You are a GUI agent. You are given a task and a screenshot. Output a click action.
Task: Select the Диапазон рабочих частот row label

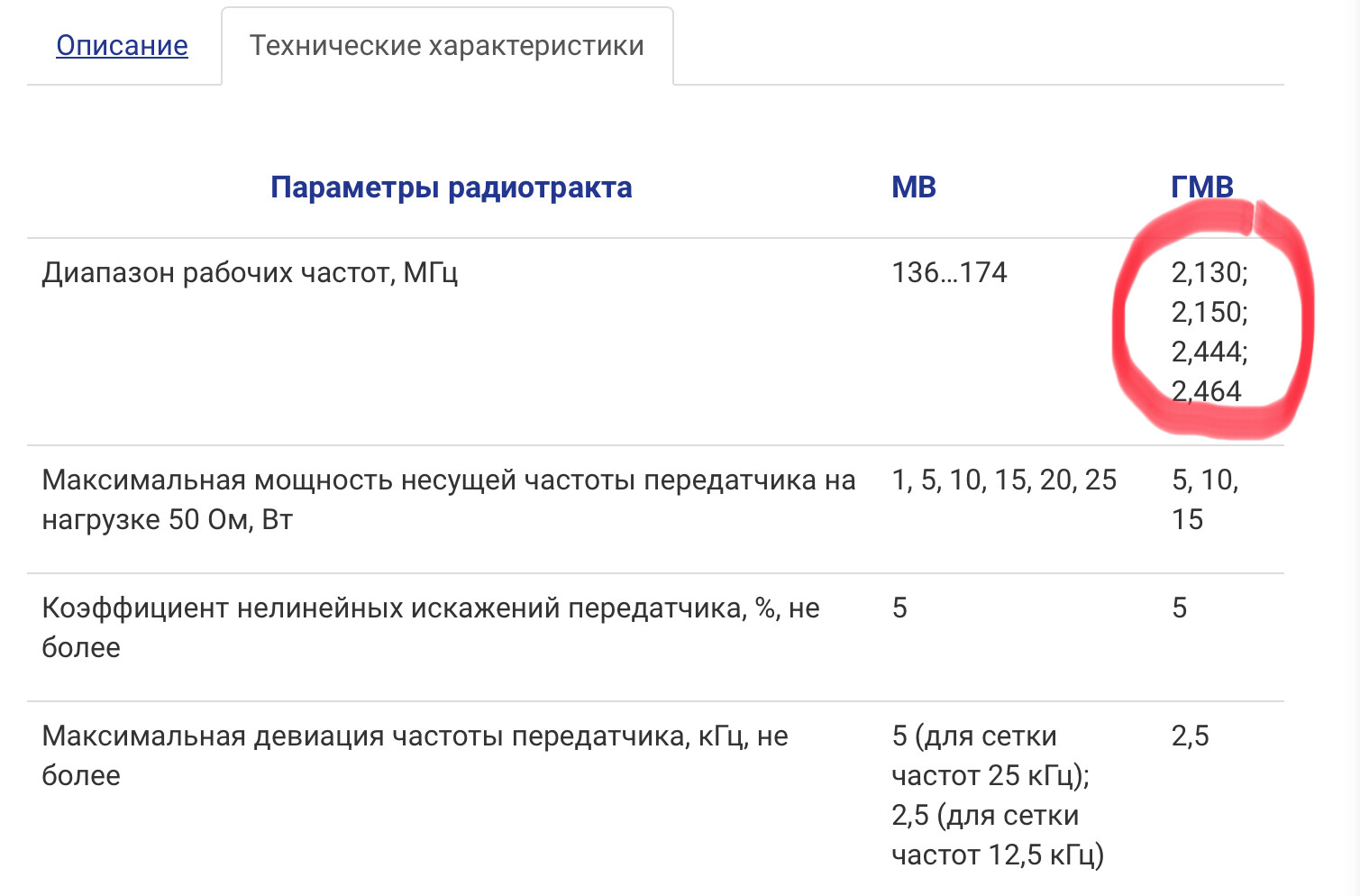point(250,272)
